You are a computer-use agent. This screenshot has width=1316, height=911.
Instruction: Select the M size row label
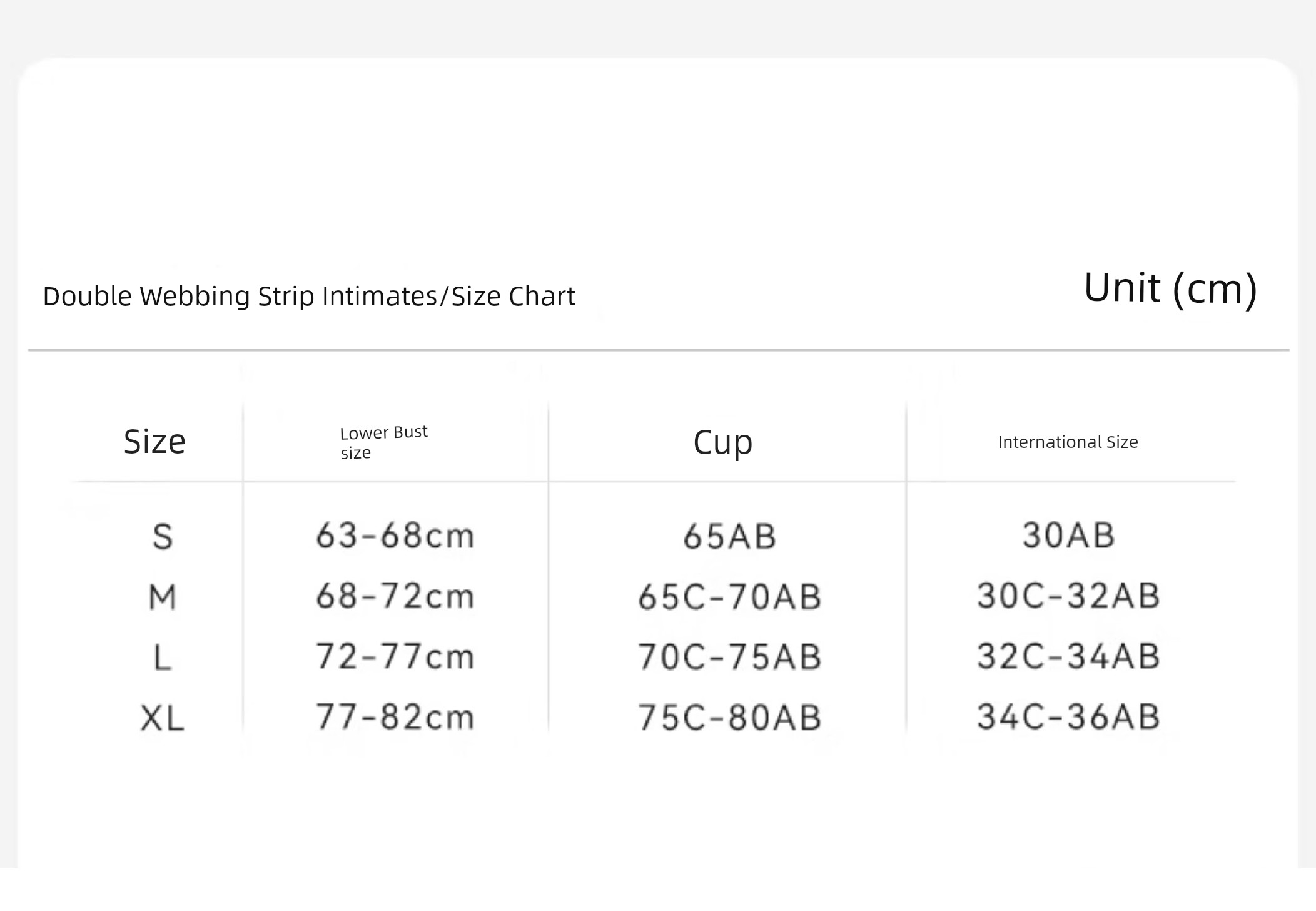[x=163, y=597]
